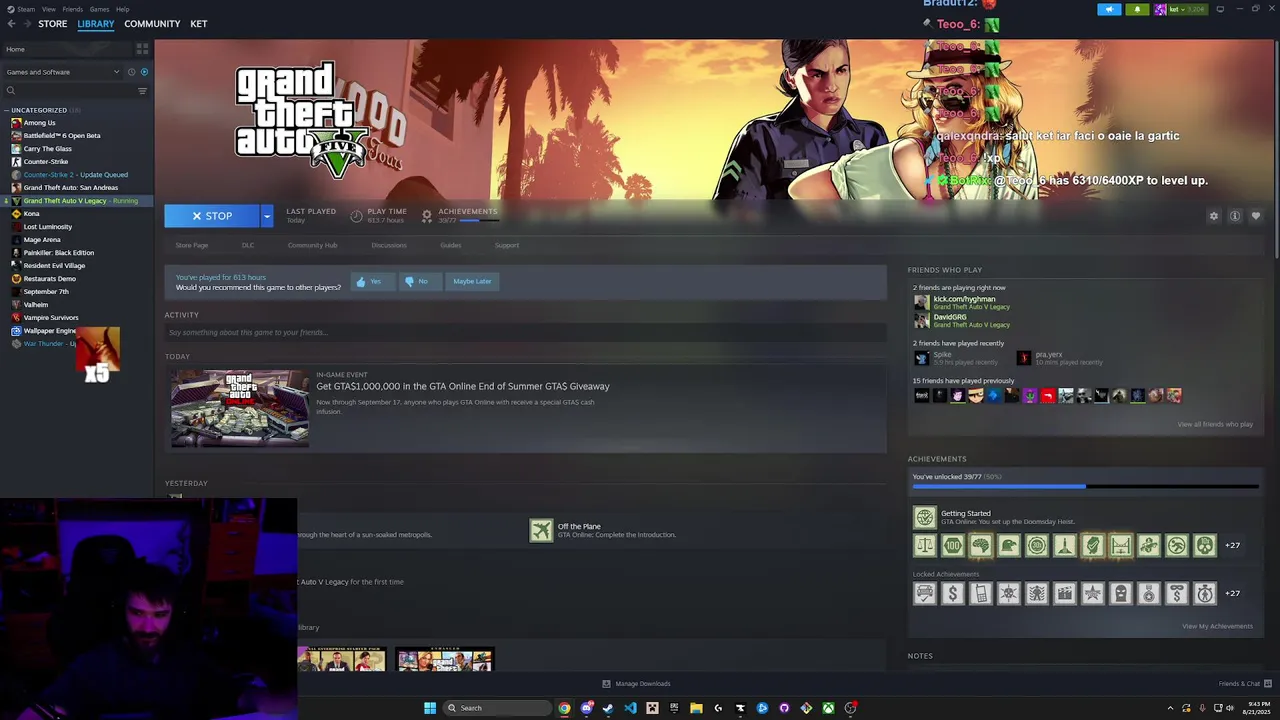Open the Discussions link
The image size is (1280, 720).
(389, 245)
